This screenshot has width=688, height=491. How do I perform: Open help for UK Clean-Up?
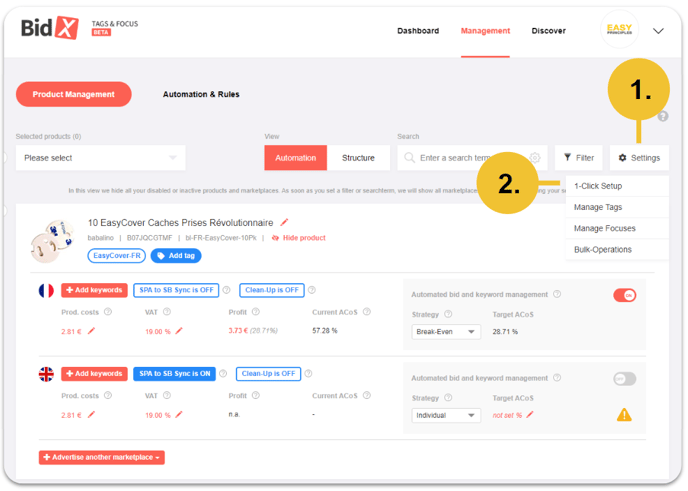pyautogui.click(x=308, y=374)
